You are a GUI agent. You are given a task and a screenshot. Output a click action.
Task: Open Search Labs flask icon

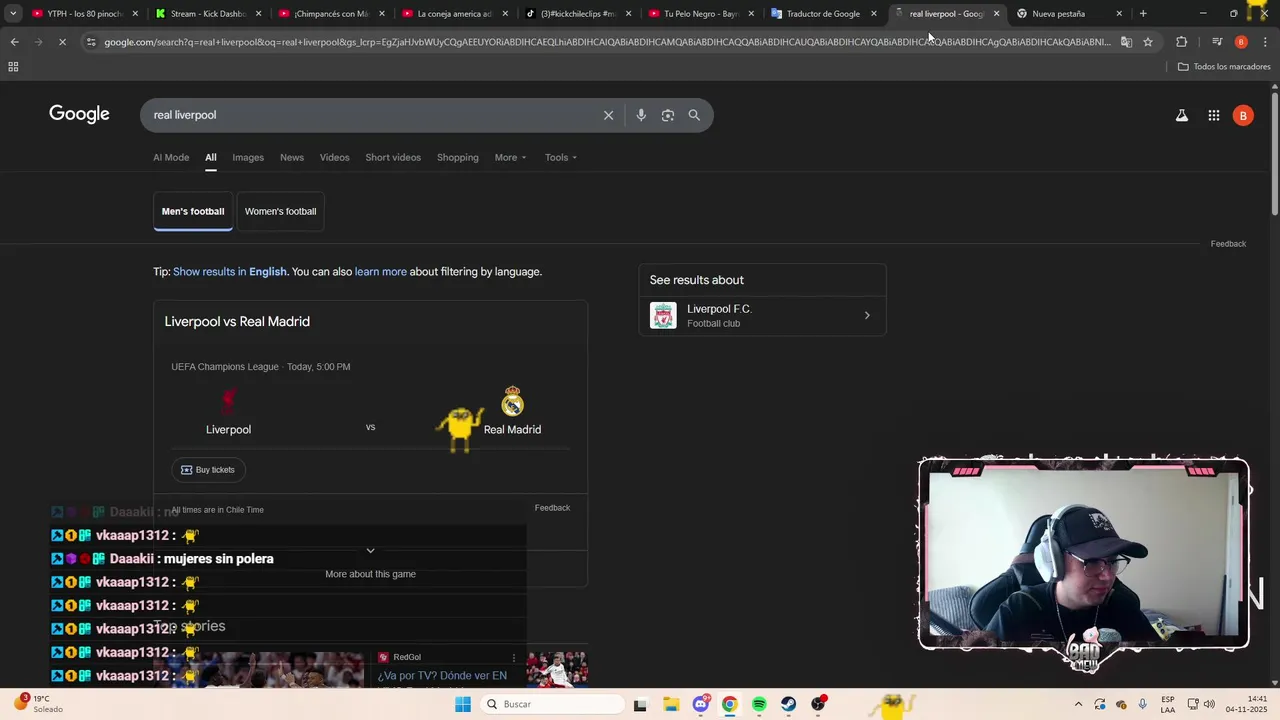(x=1182, y=115)
